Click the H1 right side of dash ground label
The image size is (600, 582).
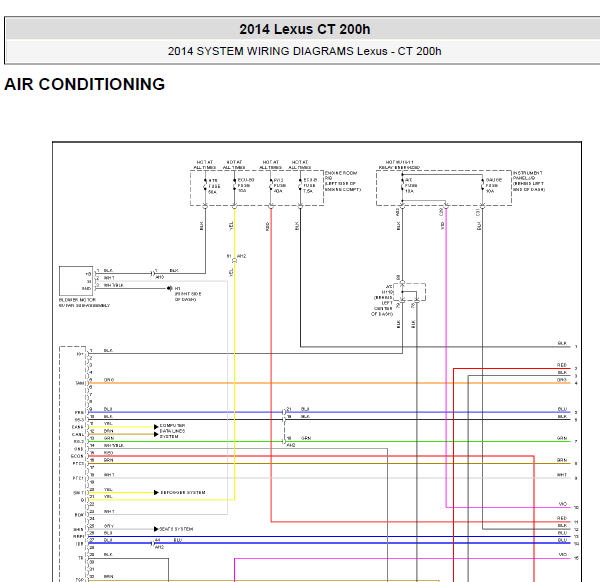point(188,294)
